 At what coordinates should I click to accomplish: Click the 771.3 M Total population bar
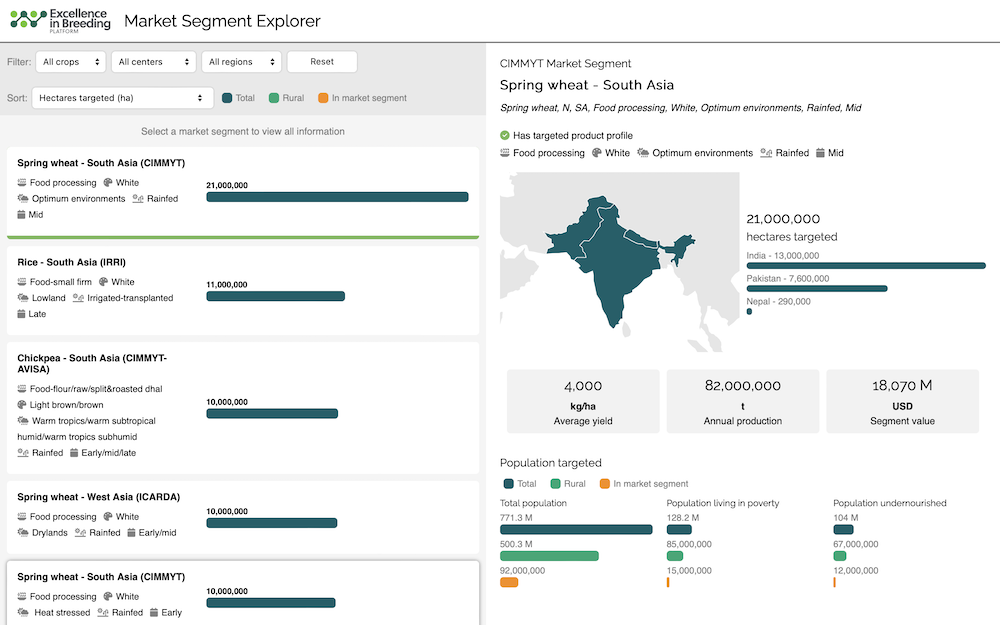576,529
